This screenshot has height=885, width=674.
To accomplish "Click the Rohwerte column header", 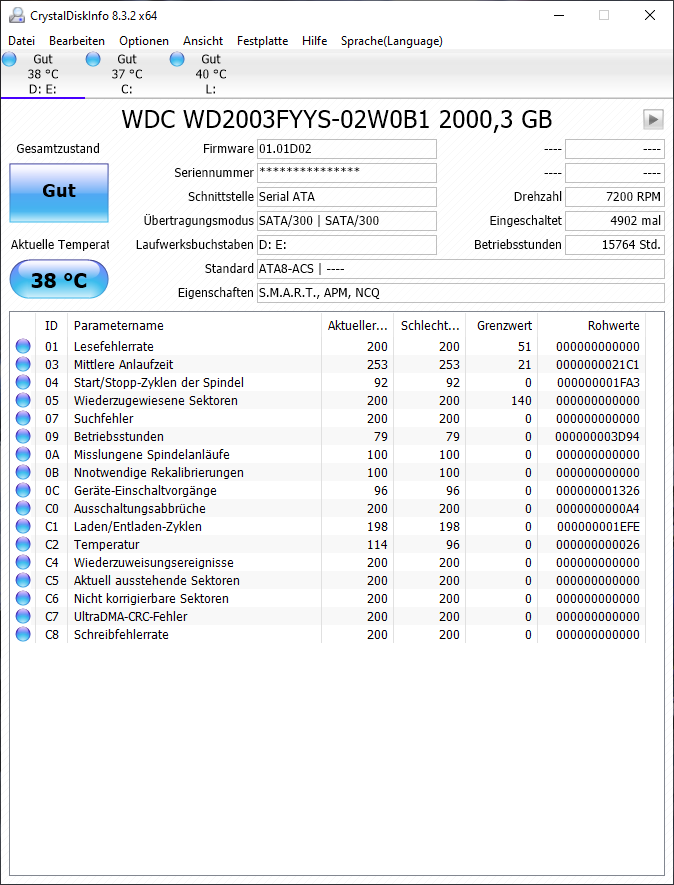I will pos(592,326).
